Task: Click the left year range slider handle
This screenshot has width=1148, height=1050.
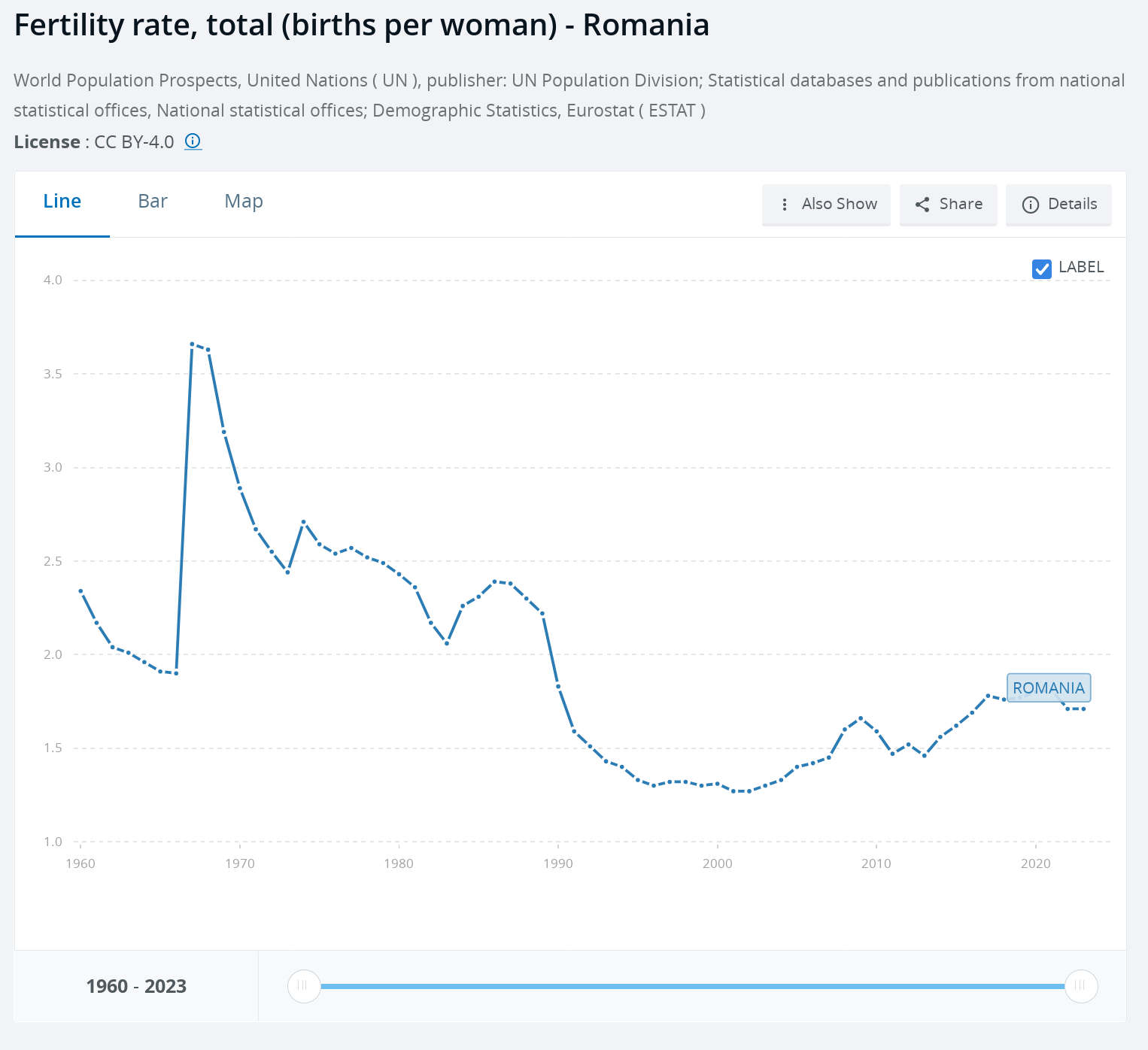Action: click(304, 986)
